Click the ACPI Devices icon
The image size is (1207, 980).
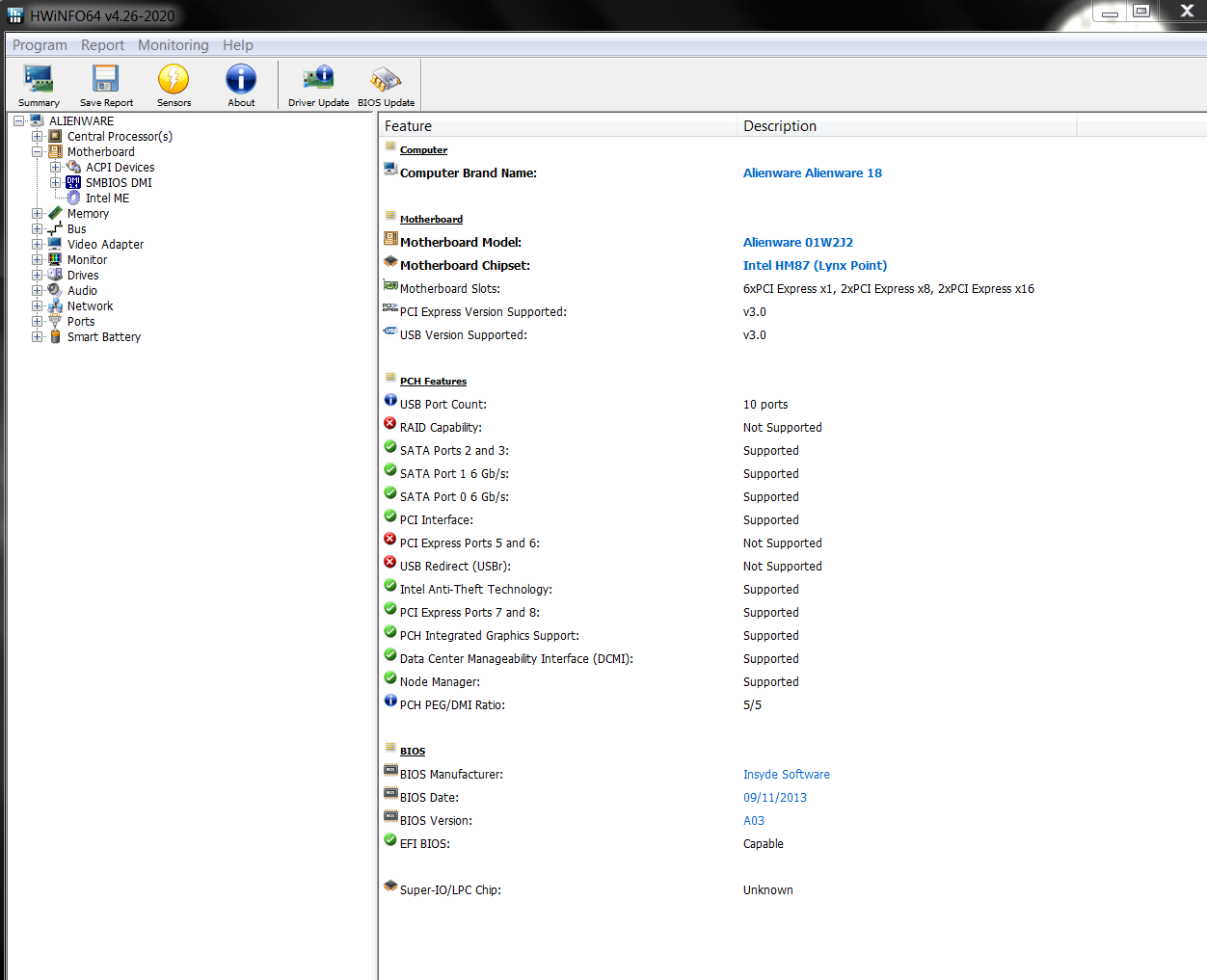73,167
